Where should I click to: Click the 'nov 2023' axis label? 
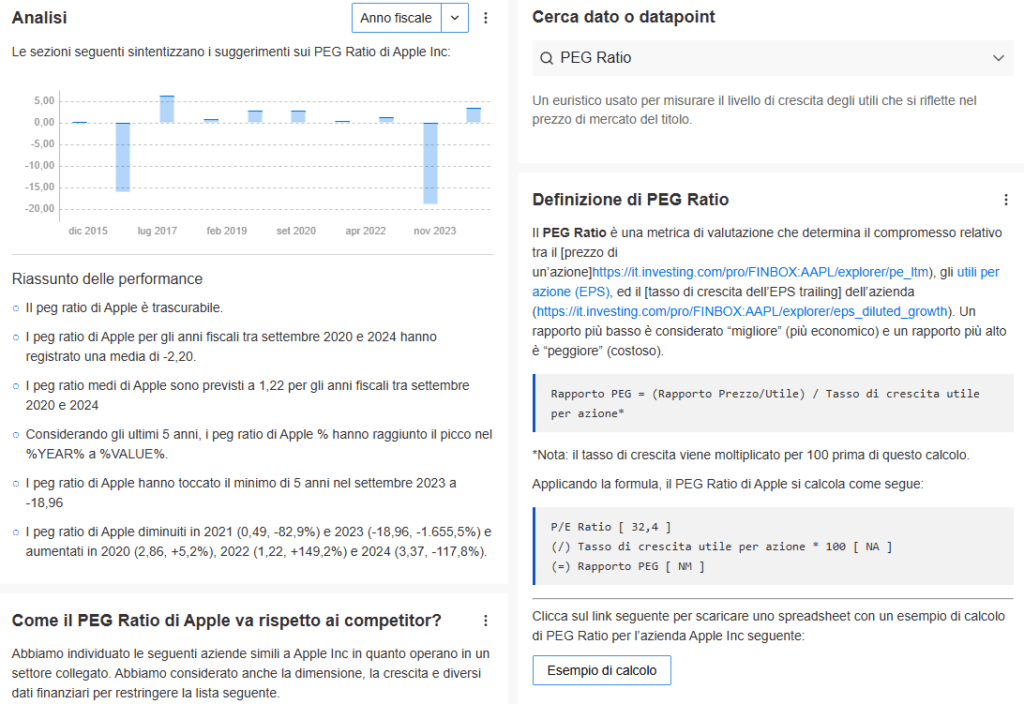[x=435, y=231]
